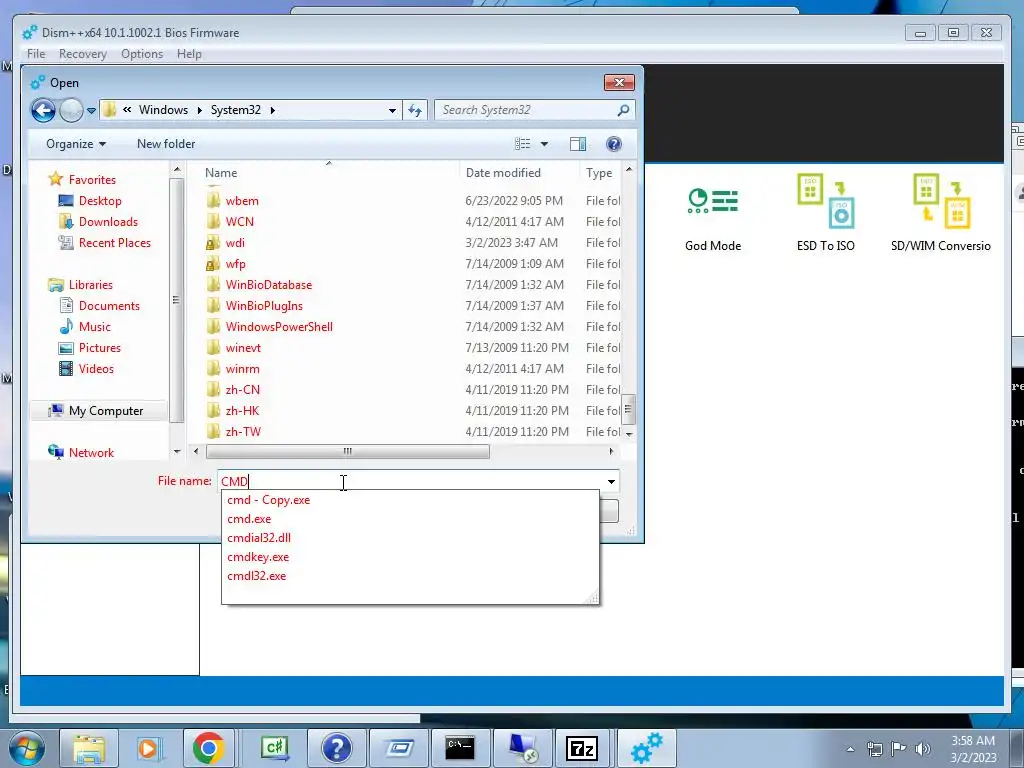Open Google Chrome from taskbar
Screen dimensions: 1024x768
click(209, 748)
